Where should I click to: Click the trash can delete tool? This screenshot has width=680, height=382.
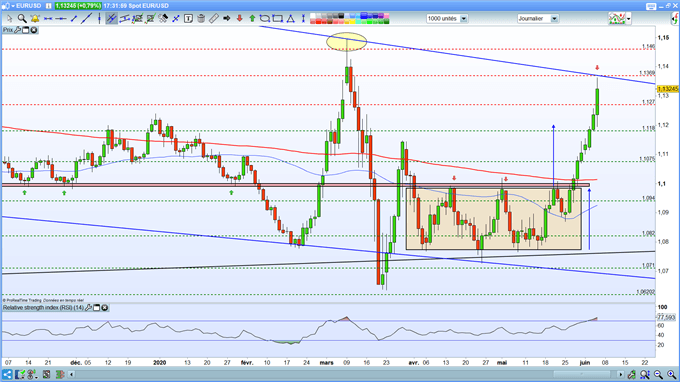click(x=201, y=19)
